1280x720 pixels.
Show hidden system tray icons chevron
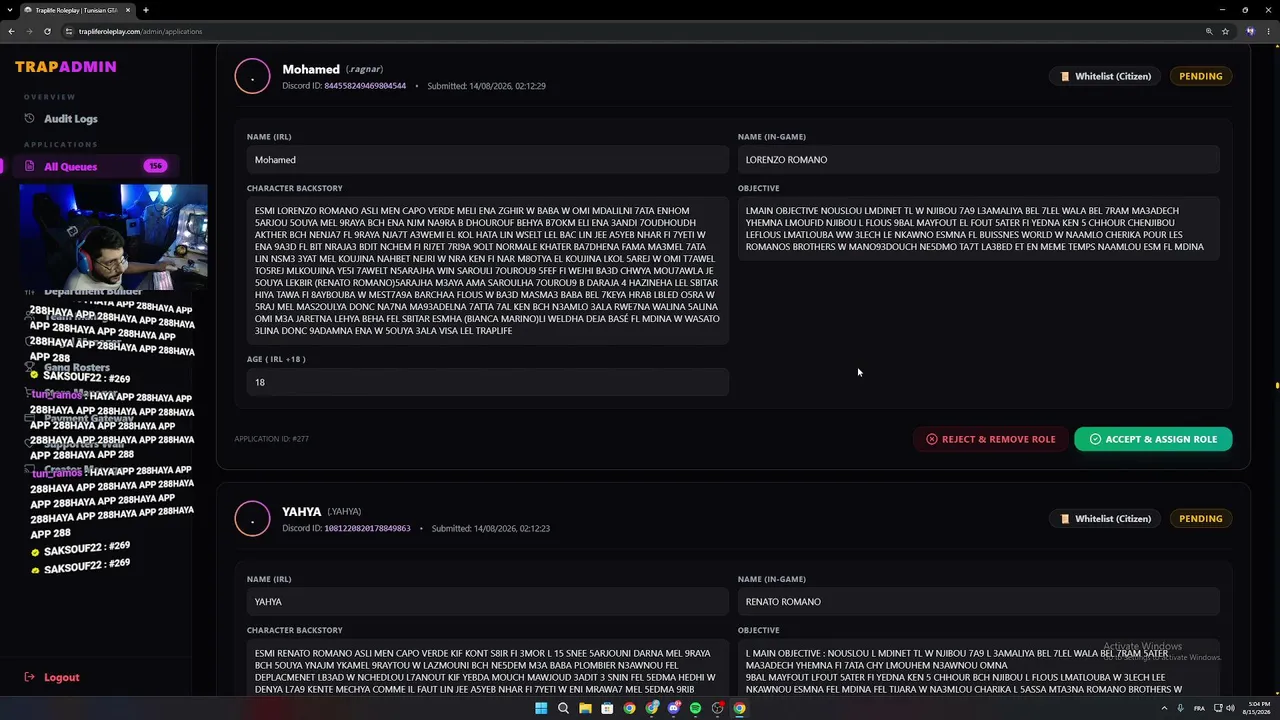pos(1163,708)
